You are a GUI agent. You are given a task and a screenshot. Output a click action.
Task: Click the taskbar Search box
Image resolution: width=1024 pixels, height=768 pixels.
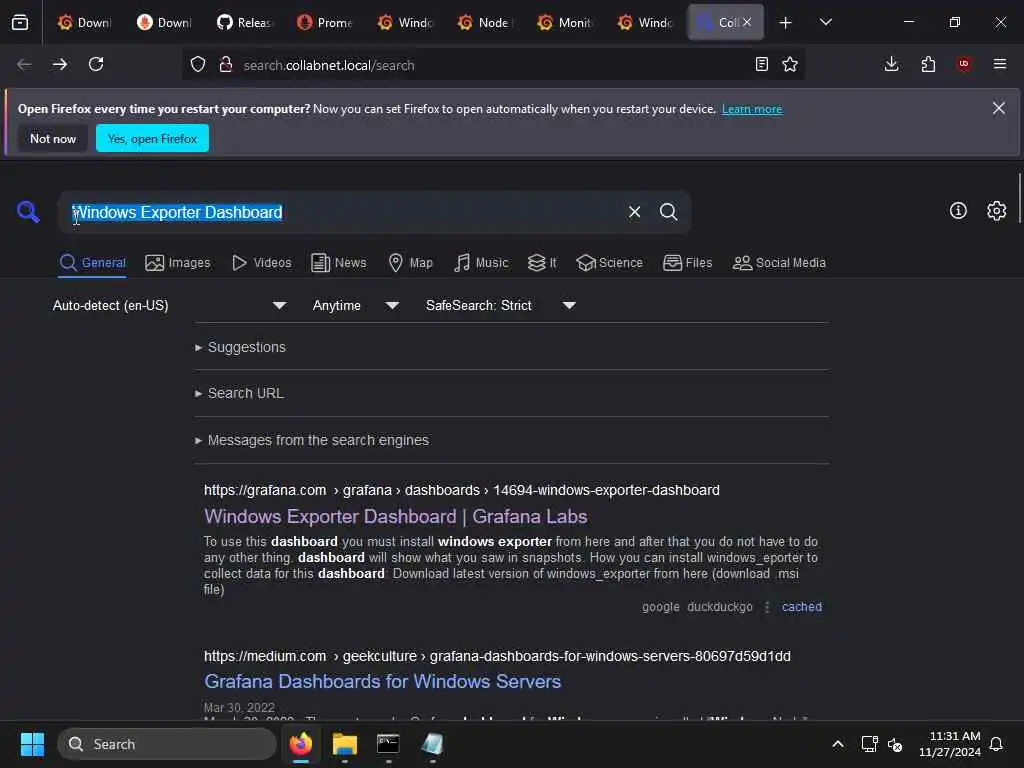167,744
